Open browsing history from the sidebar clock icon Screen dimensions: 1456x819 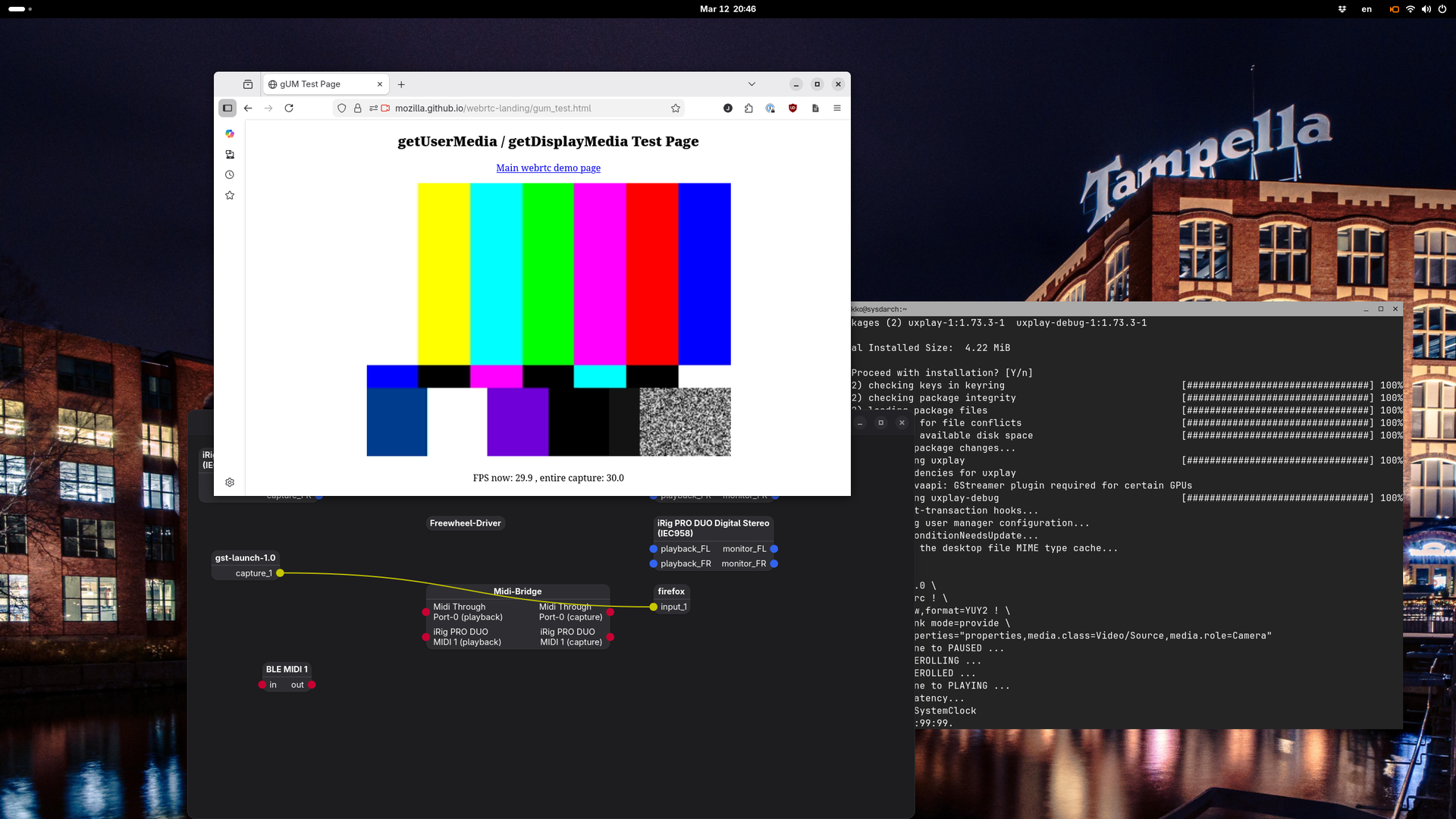230,174
